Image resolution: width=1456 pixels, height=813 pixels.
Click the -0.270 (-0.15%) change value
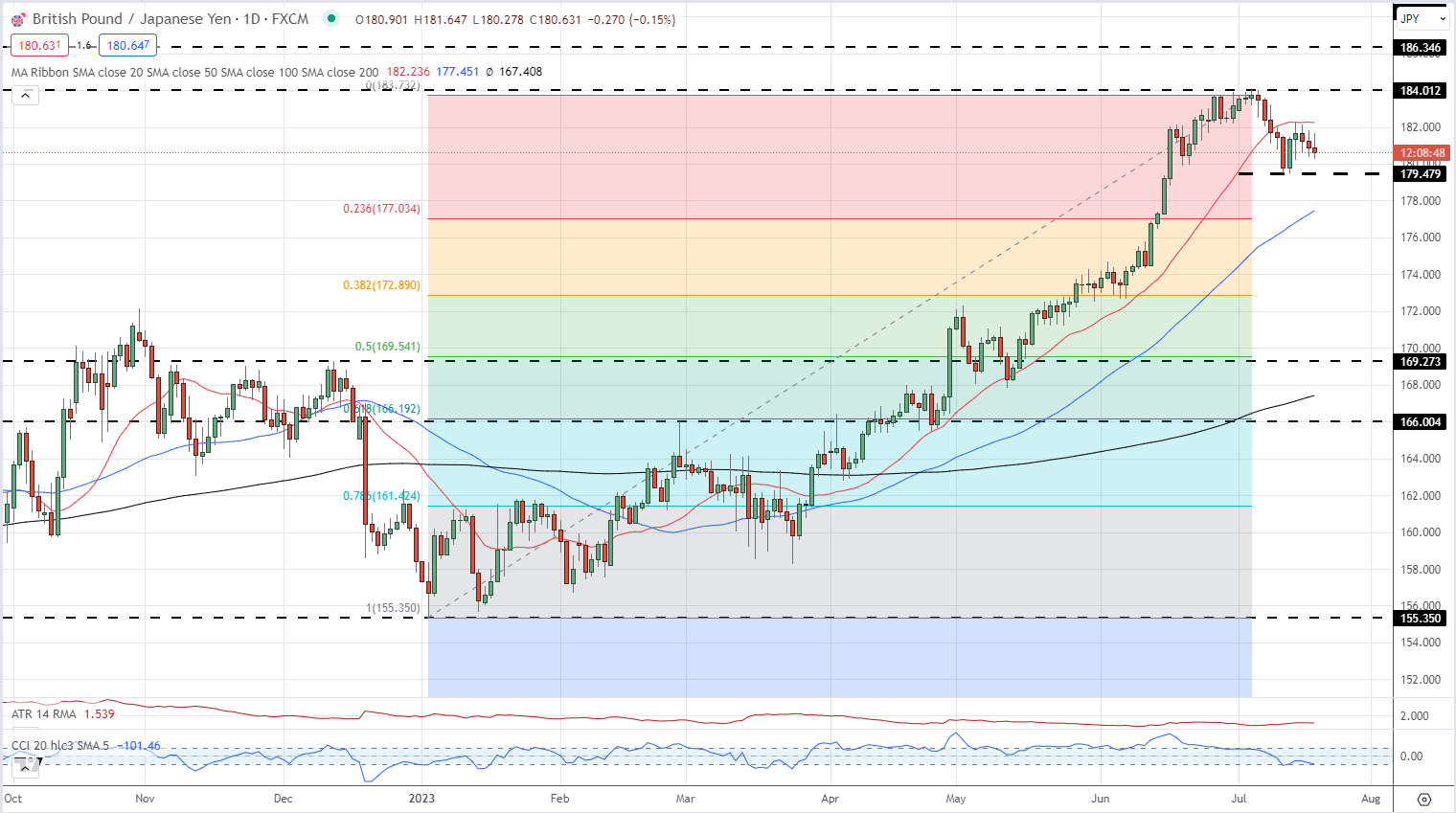click(631, 19)
